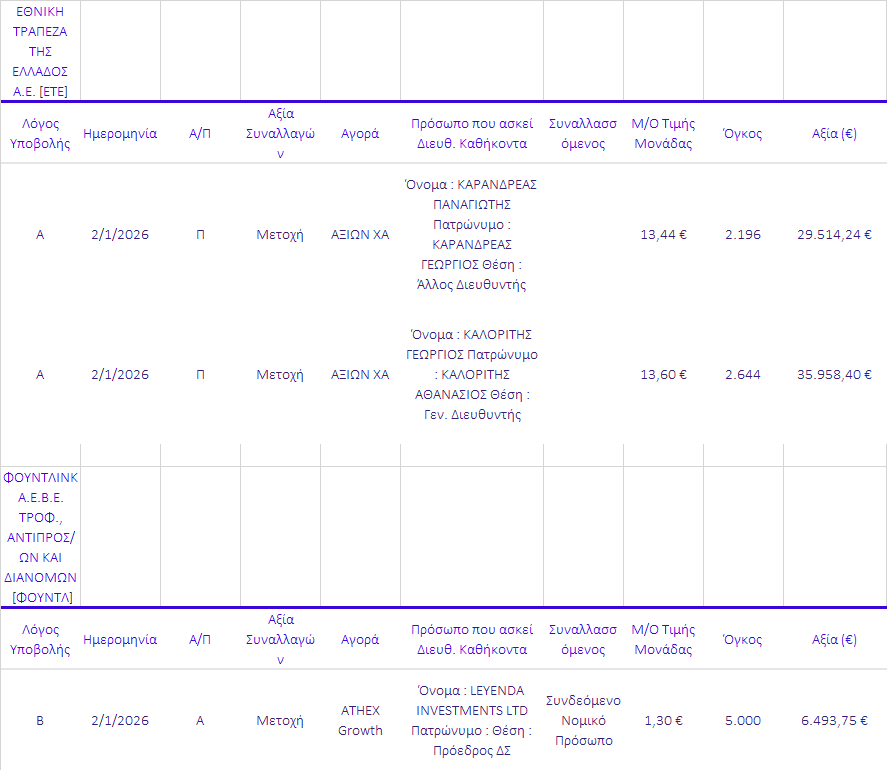Viewport: 887px width, 770px height.
Task: Click Όγκος header in the ΕΤΕ table
Action: (743, 134)
